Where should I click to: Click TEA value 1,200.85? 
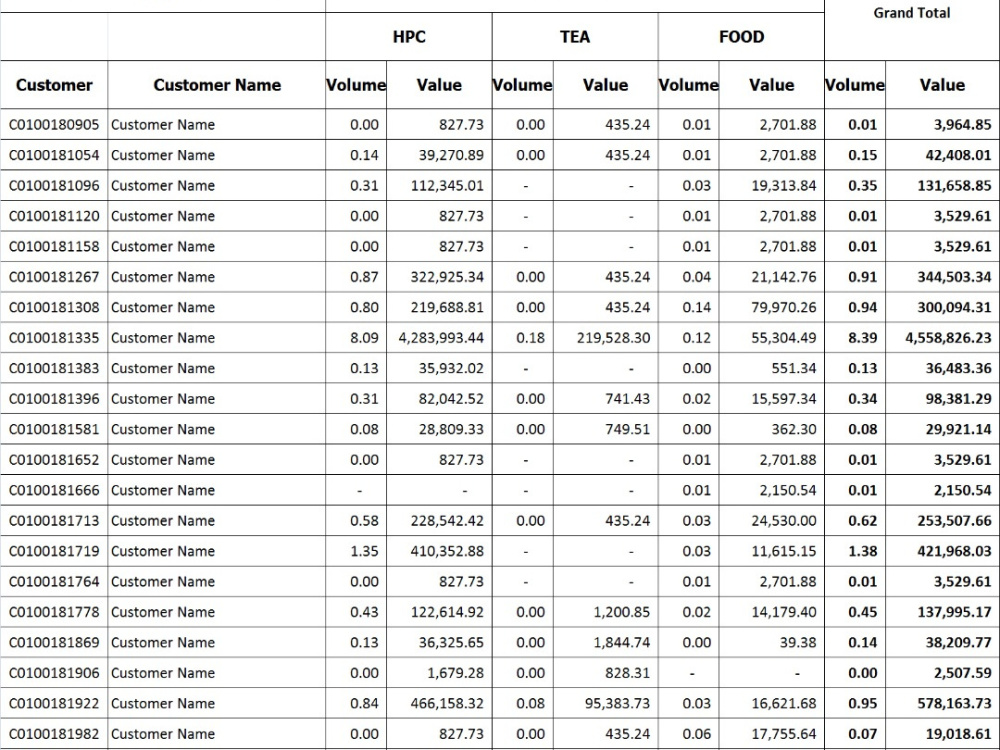click(x=622, y=612)
